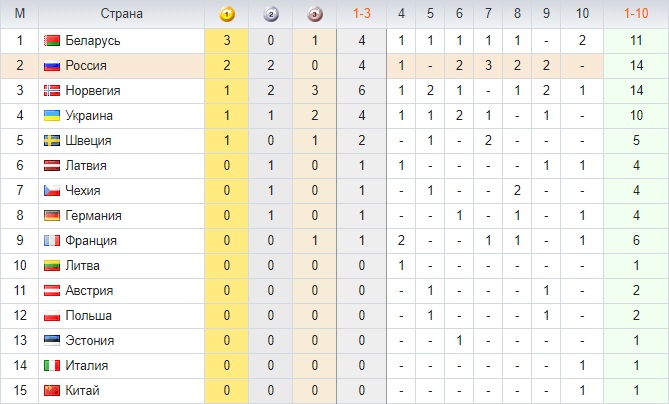
Task: Open the Франция country link
Action: click(90, 241)
